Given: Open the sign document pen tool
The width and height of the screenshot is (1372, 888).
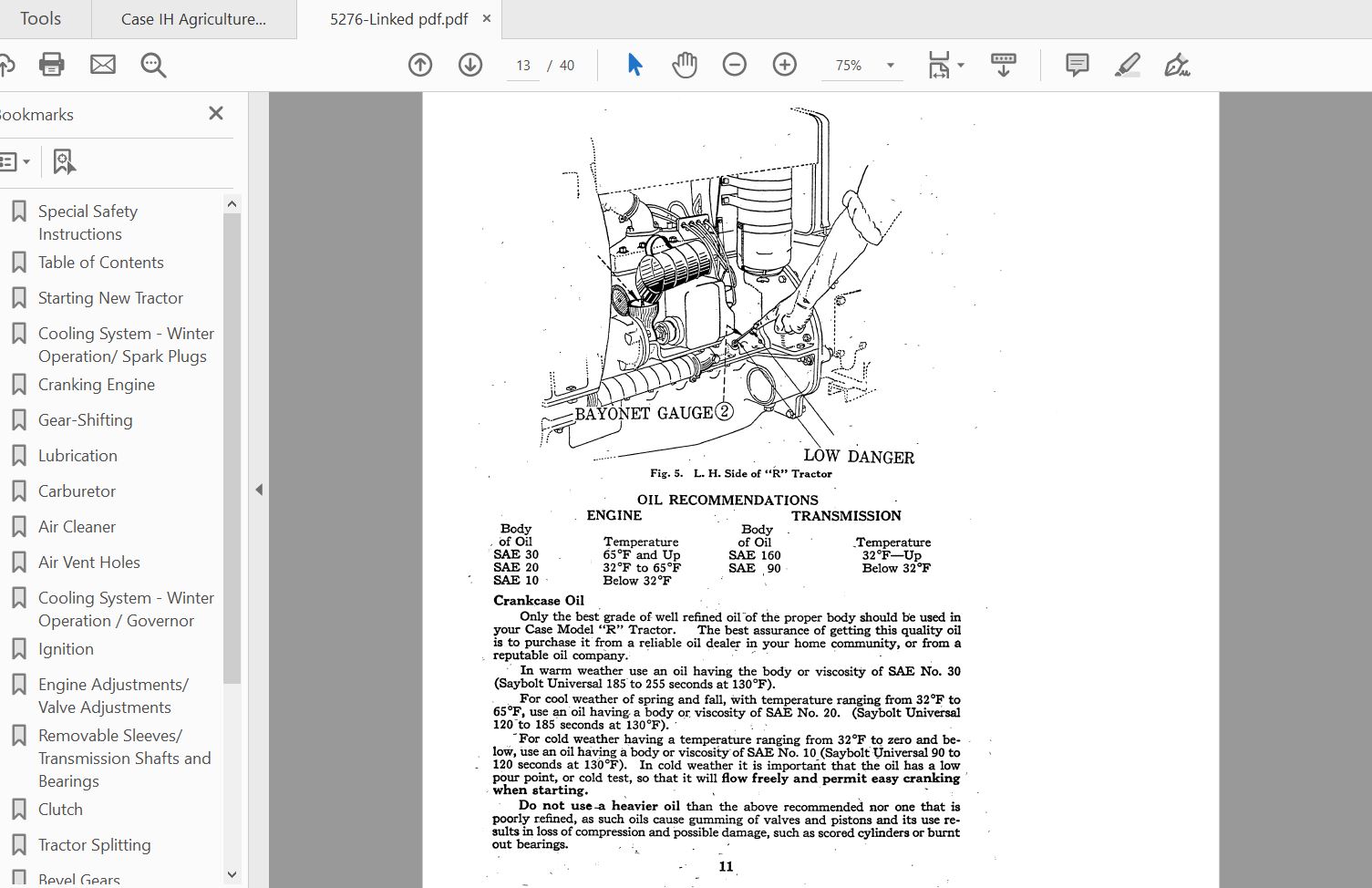Looking at the screenshot, I should (1177, 65).
